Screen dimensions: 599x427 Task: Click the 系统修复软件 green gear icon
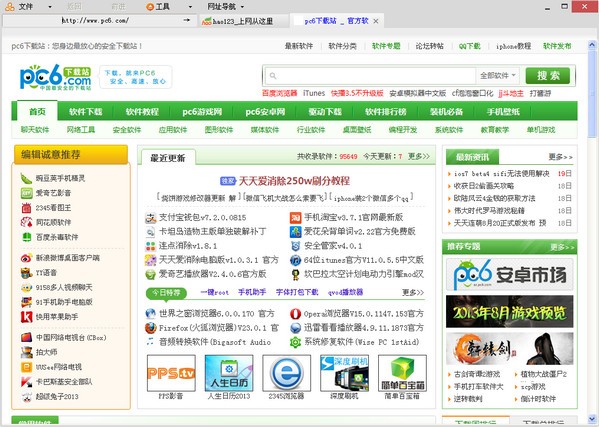click(x=295, y=342)
